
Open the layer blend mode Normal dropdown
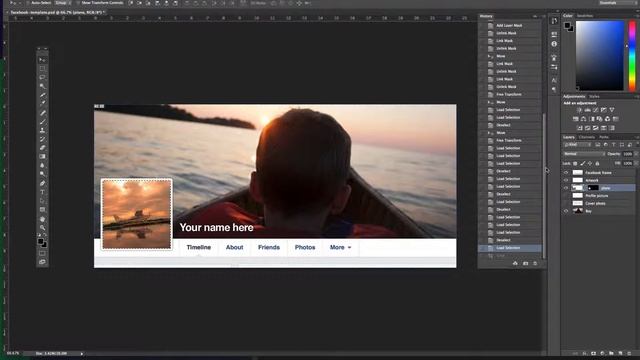pos(584,154)
